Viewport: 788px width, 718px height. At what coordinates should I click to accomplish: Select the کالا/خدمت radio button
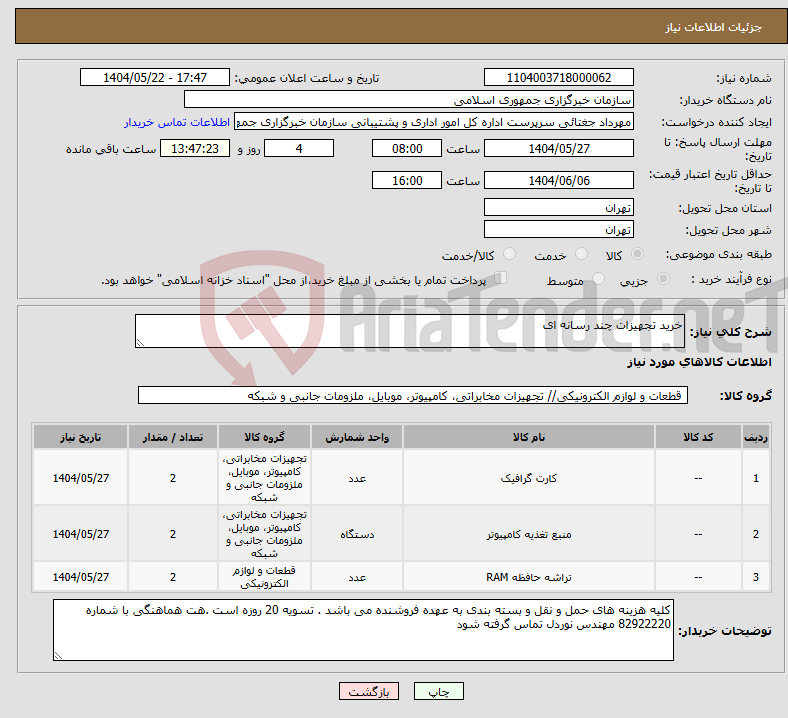509,254
